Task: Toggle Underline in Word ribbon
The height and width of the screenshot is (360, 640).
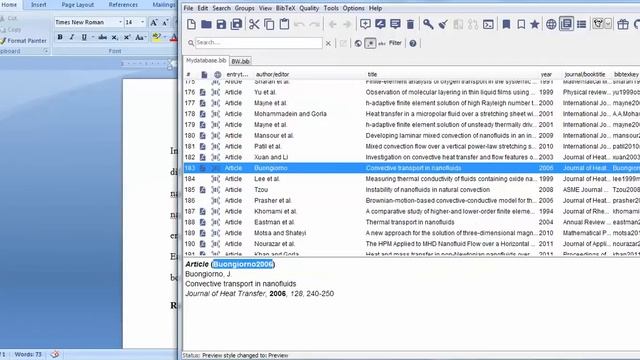Action: coord(84,37)
